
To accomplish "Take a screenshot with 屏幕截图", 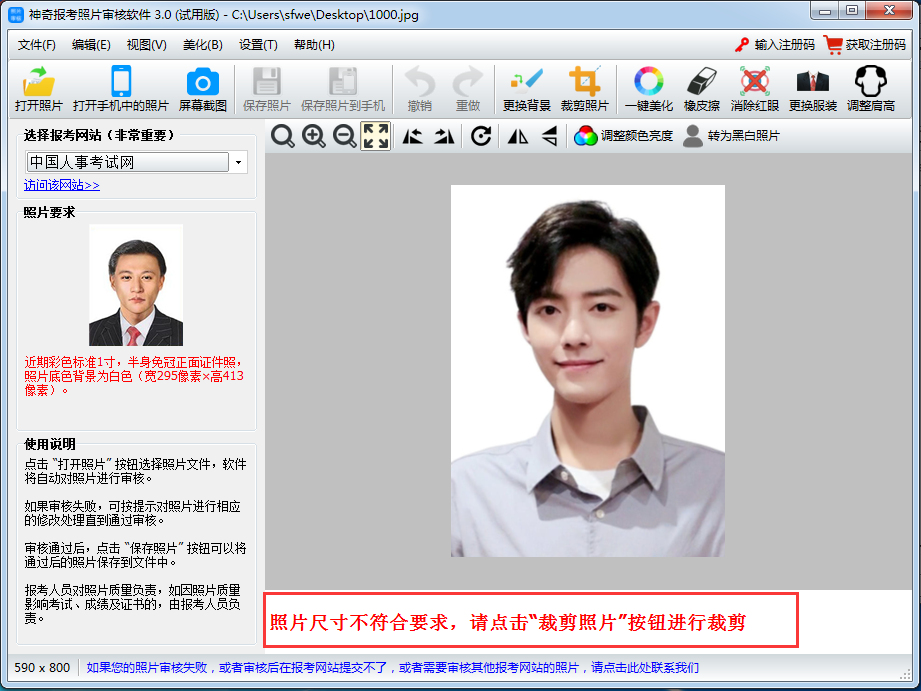I will (203, 89).
